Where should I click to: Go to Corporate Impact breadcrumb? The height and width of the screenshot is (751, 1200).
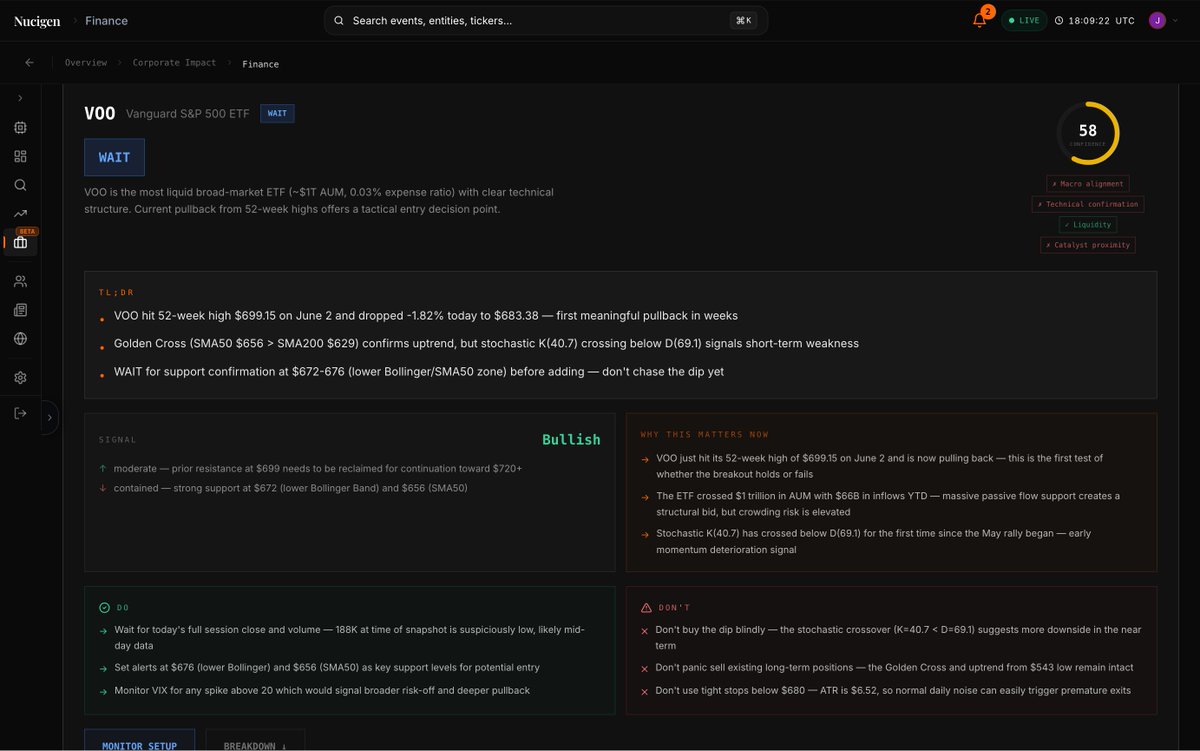tap(174, 63)
